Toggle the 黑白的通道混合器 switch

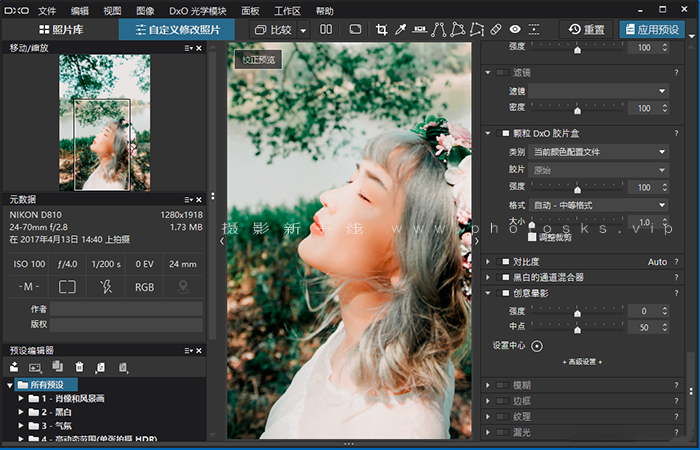pos(503,277)
